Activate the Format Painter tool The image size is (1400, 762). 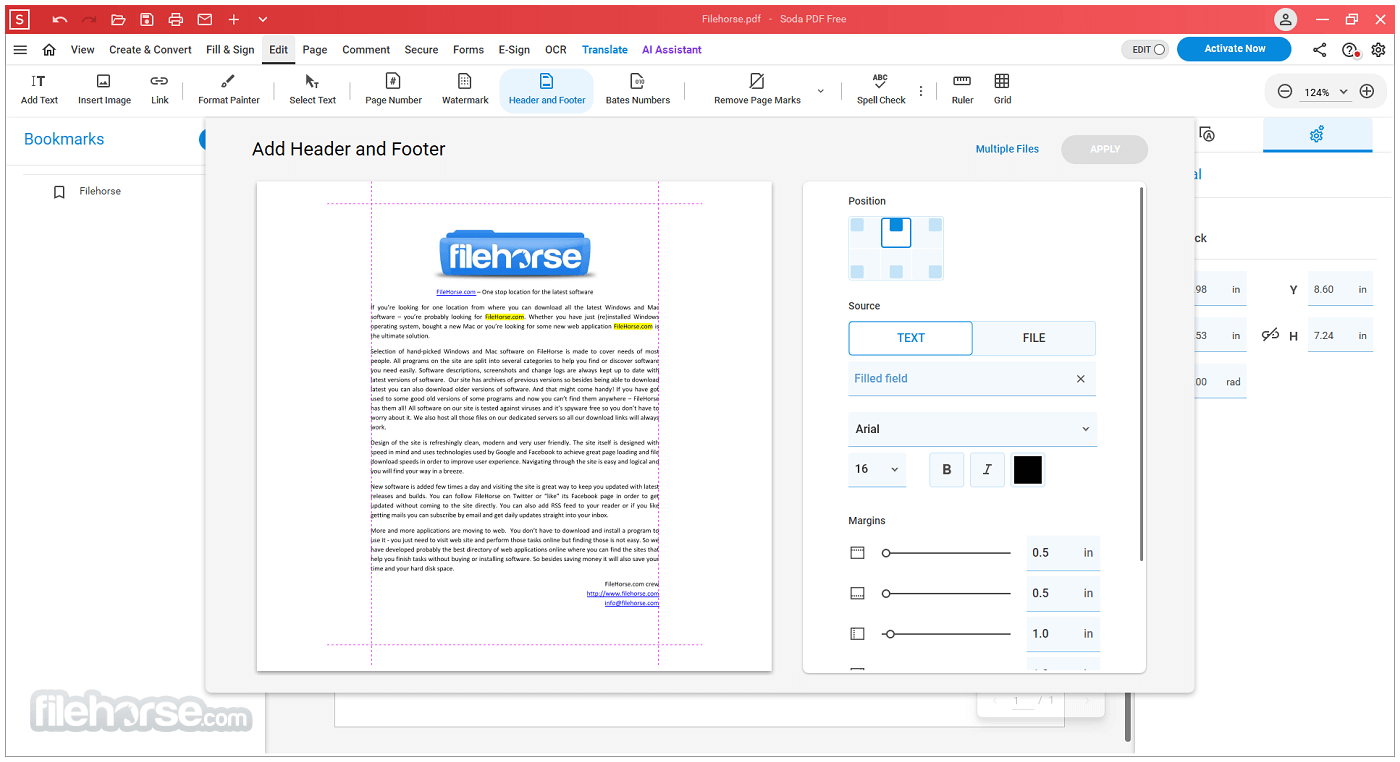tap(229, 89)
